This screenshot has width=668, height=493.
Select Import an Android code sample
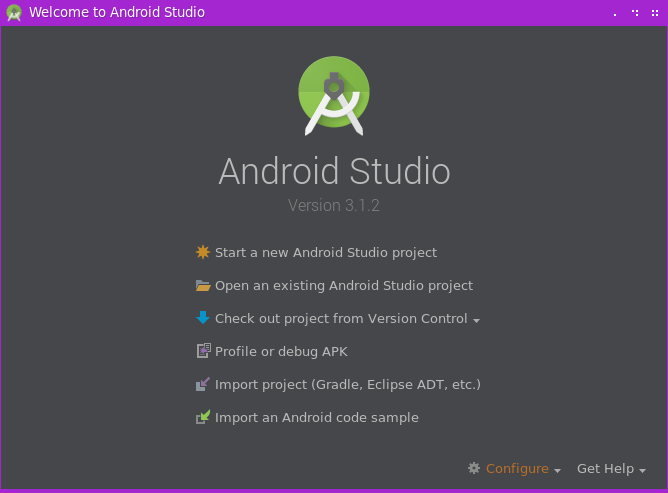[x=317, y=418]
